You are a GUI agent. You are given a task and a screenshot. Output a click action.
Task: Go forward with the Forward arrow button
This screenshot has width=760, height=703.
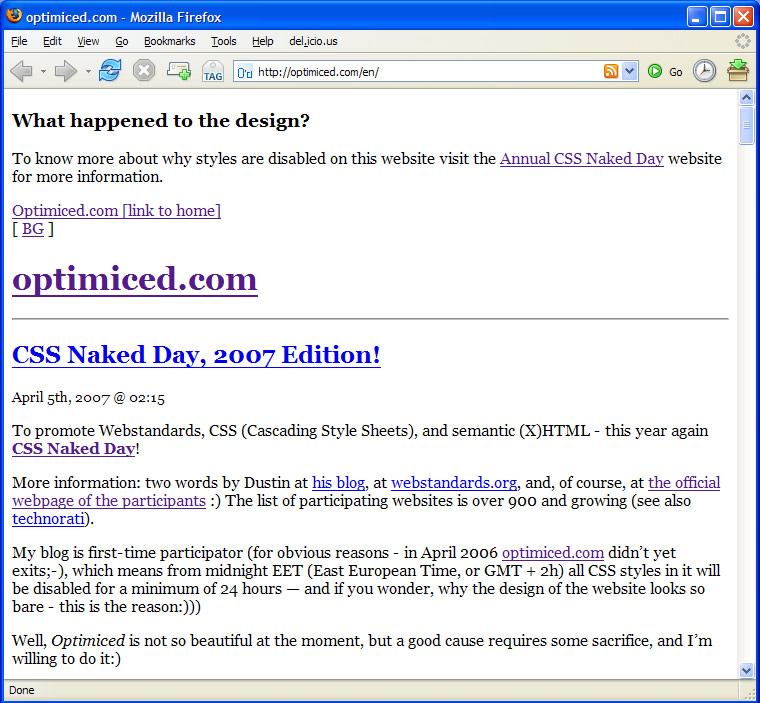(x=65, y=72)
